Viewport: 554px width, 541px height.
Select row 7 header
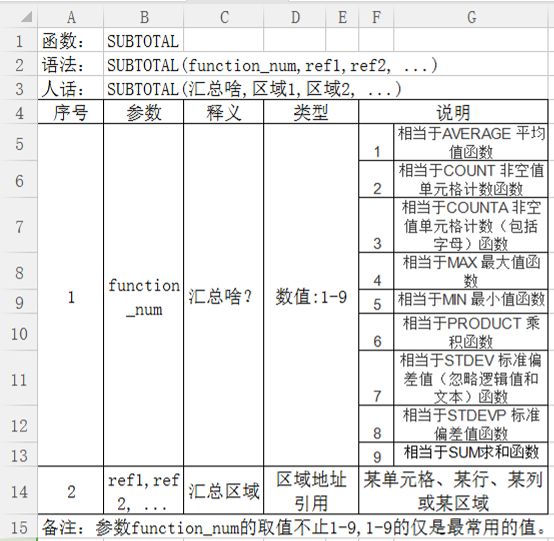(x=19, y=226)
